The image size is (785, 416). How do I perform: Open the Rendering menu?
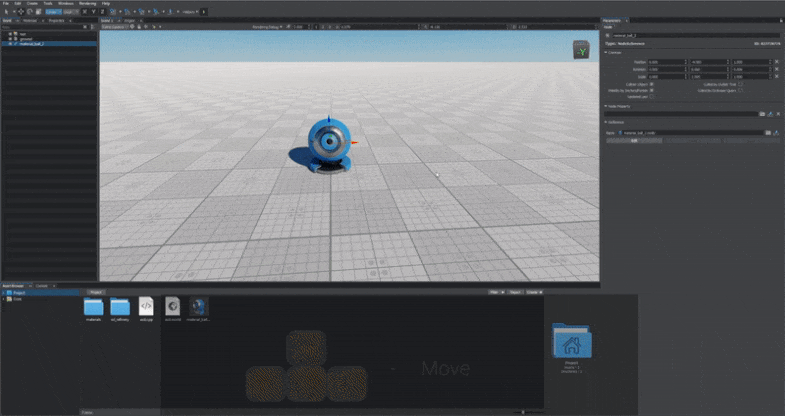[x=84, y=3]
